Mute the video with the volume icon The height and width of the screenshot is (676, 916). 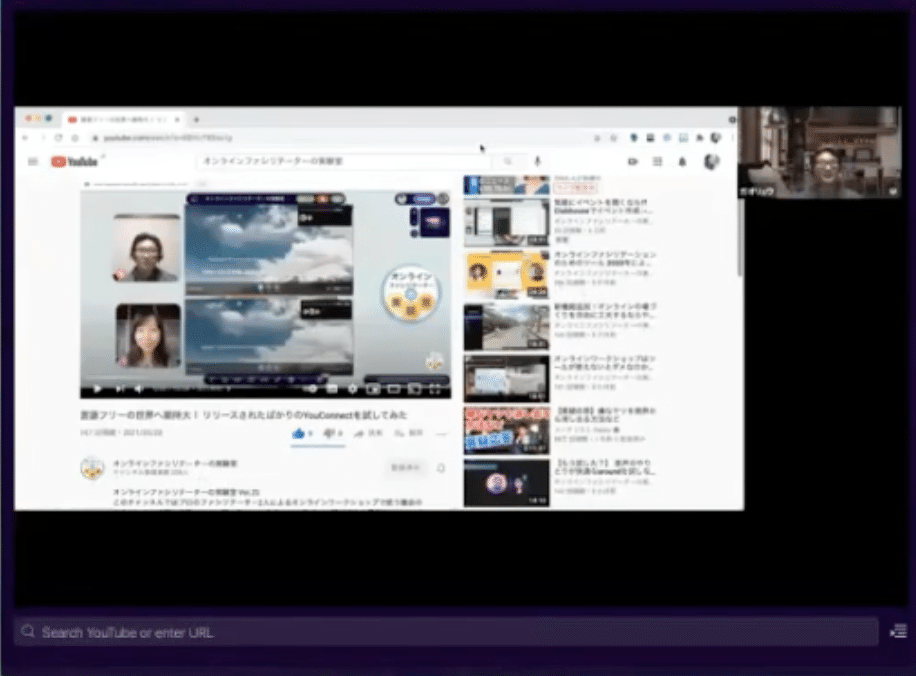pos(140,389)
